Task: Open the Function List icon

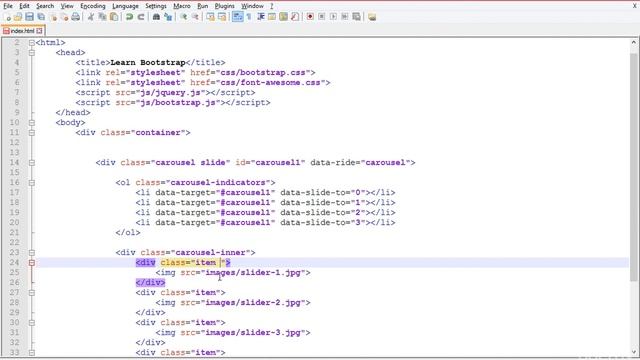Action: point(295,17)
